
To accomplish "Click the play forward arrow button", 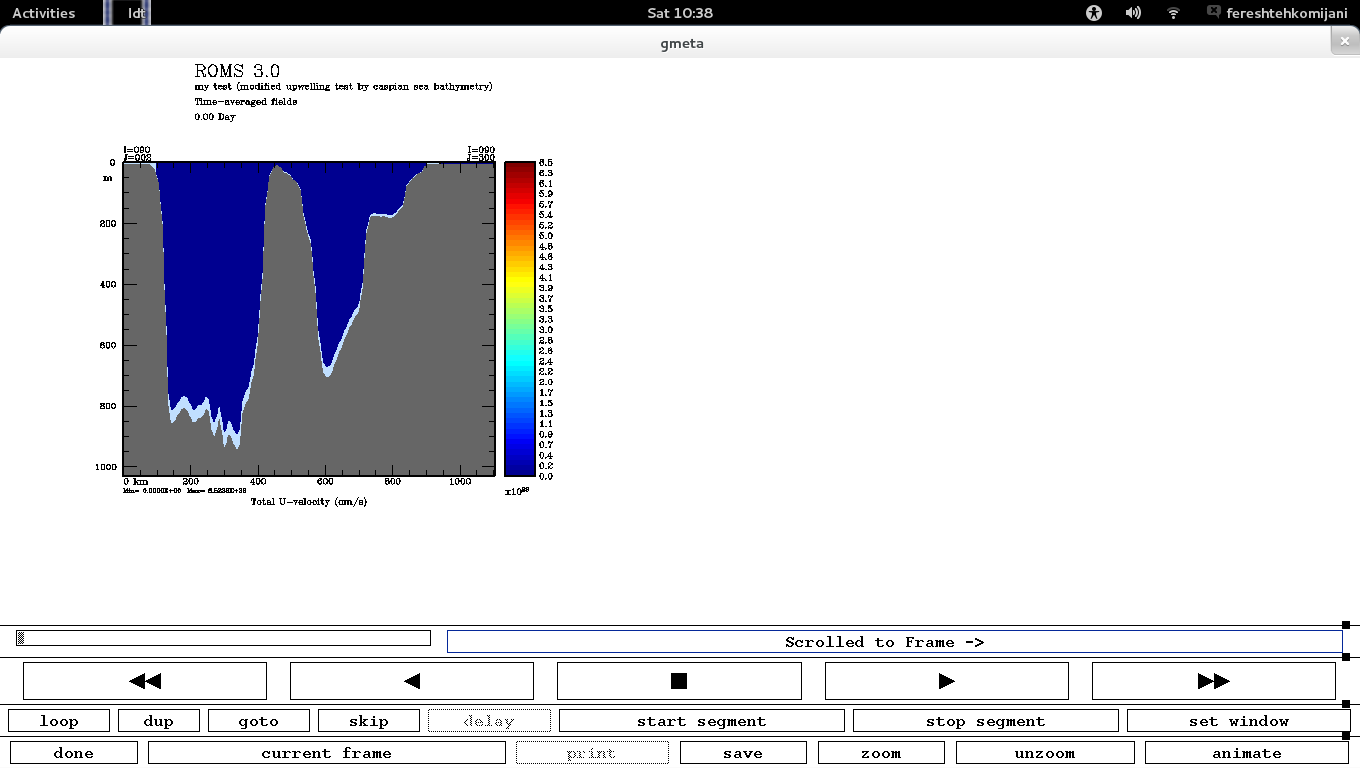I will click(946, 681).
